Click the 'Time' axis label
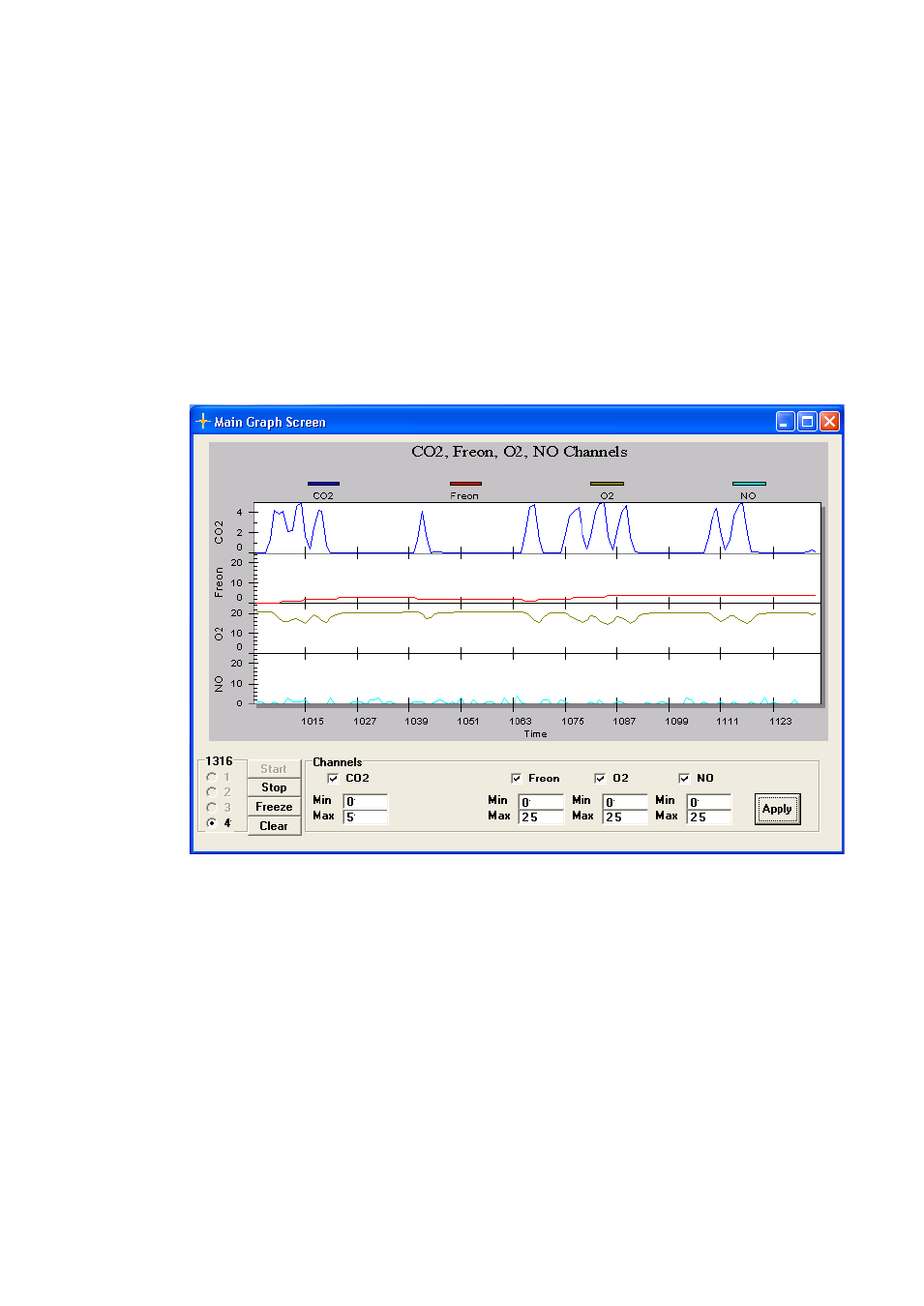Image resolution: width=924 pixels, height=1306 pixels. coord(535,734)
